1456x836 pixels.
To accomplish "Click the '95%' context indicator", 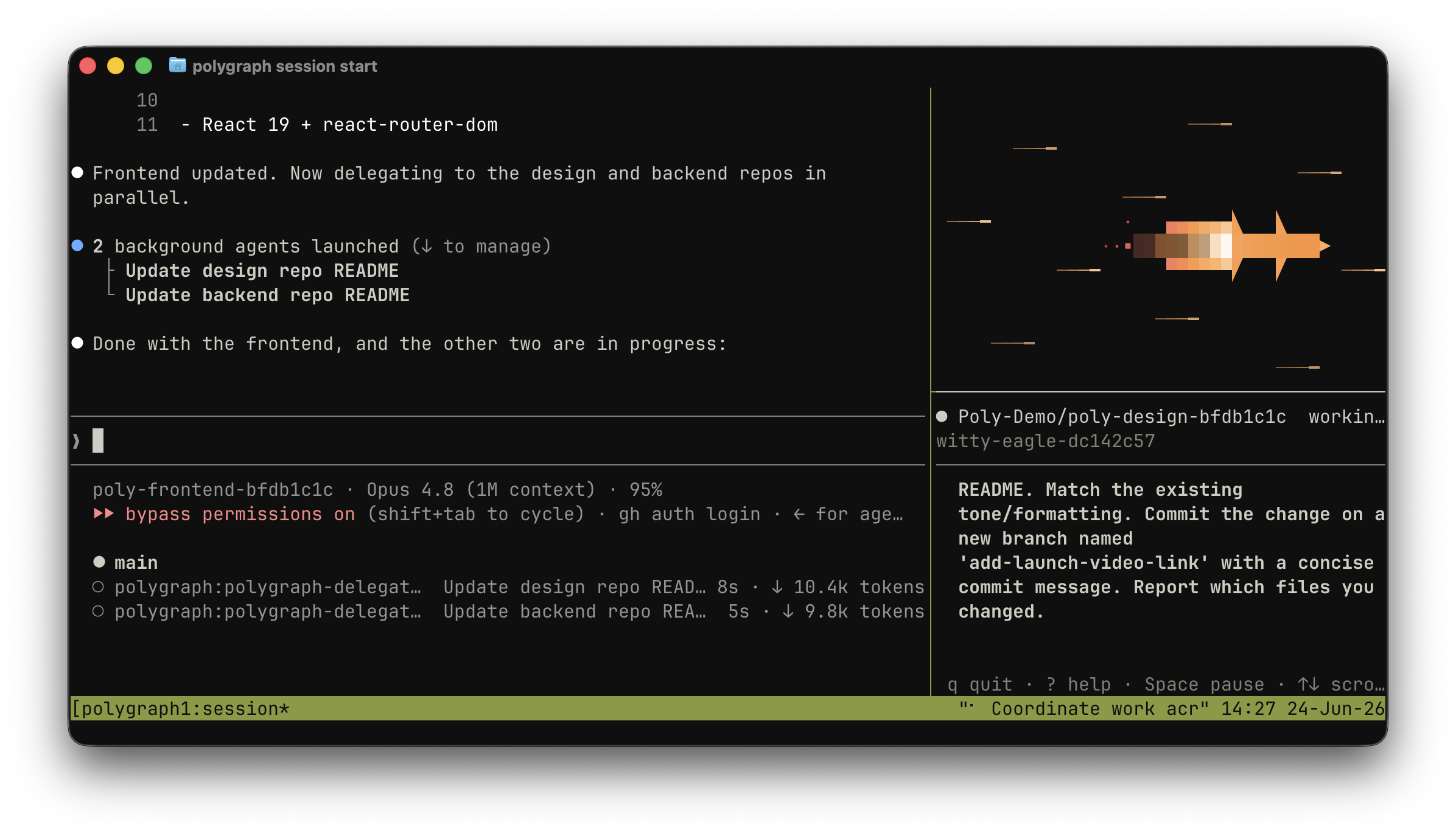I will point(646,490).
